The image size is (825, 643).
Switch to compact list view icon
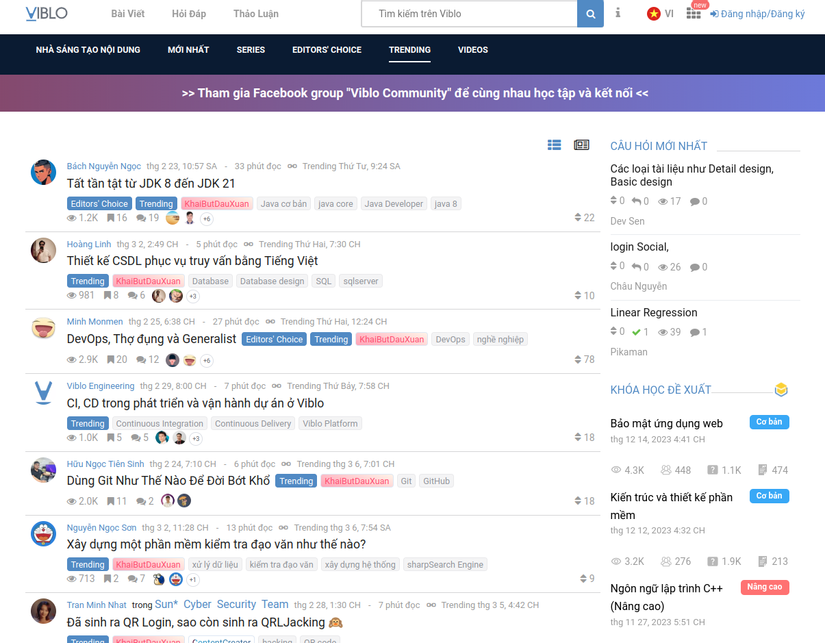pyautogui.click(x=554, y=145)
